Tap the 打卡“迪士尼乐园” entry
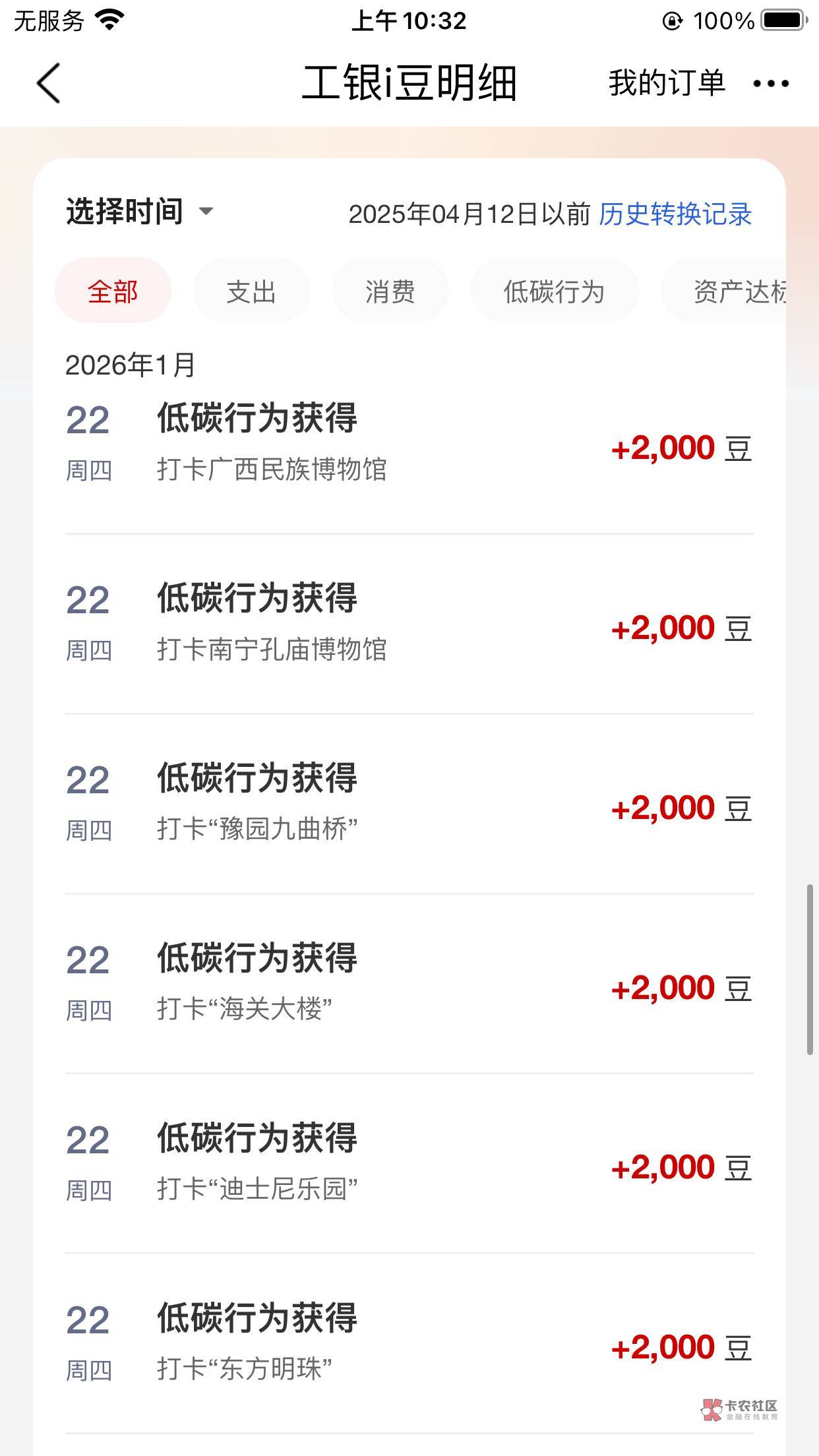 point(409,1164)
